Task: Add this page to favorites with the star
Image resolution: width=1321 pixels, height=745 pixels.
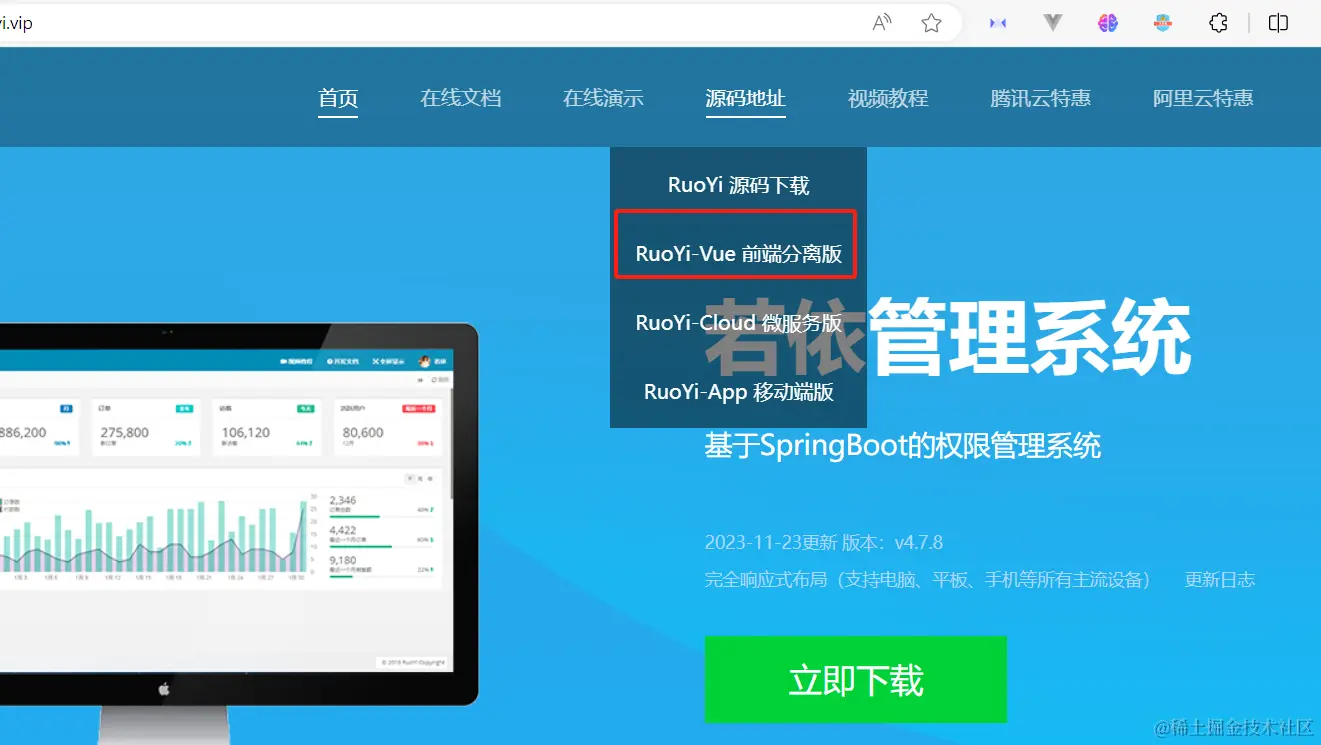Action: (932, 23)
